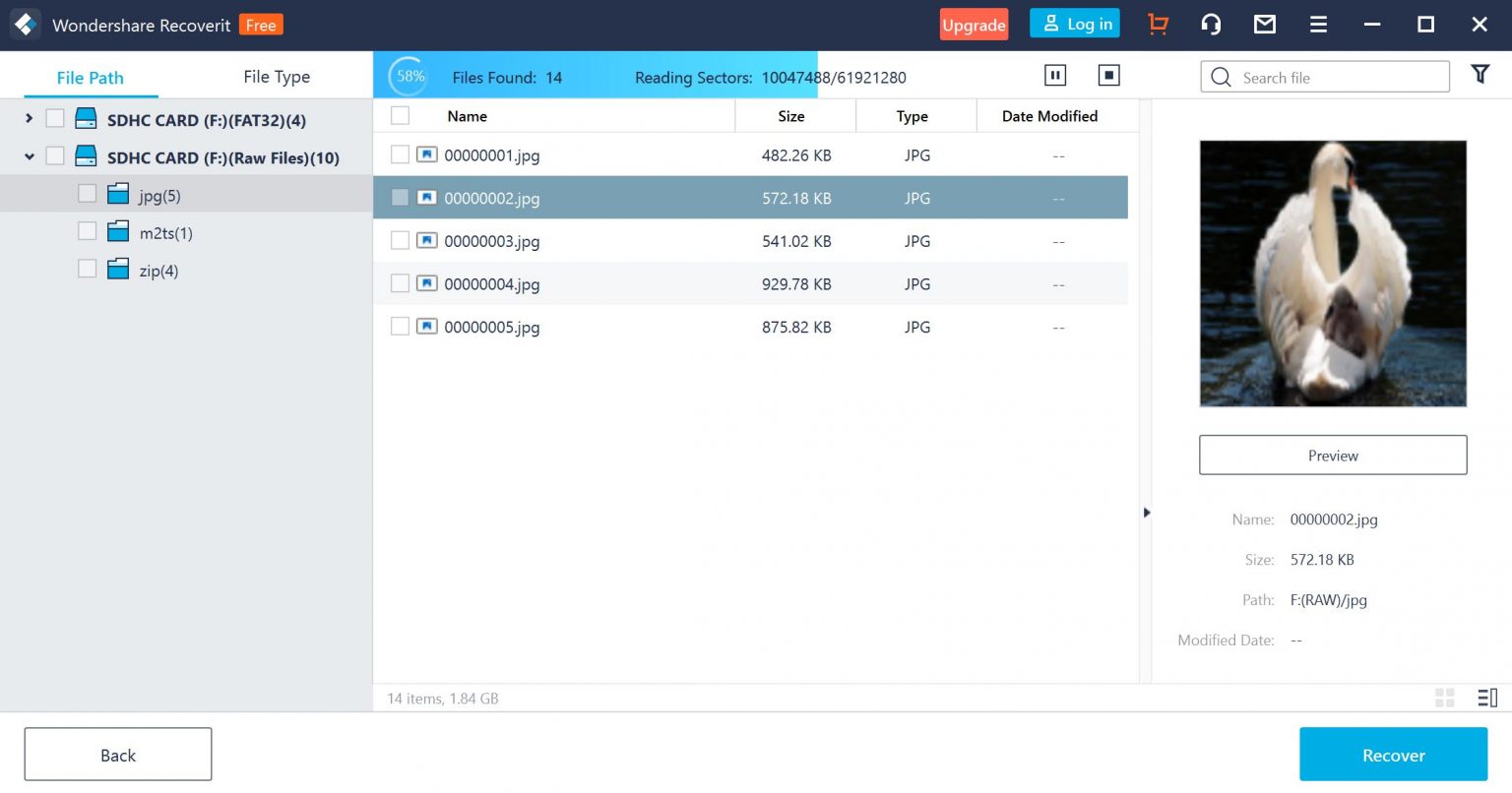Open the mail feedback icon
The width and height of the screenshot is (1512, 793).
pos(1265,25)
